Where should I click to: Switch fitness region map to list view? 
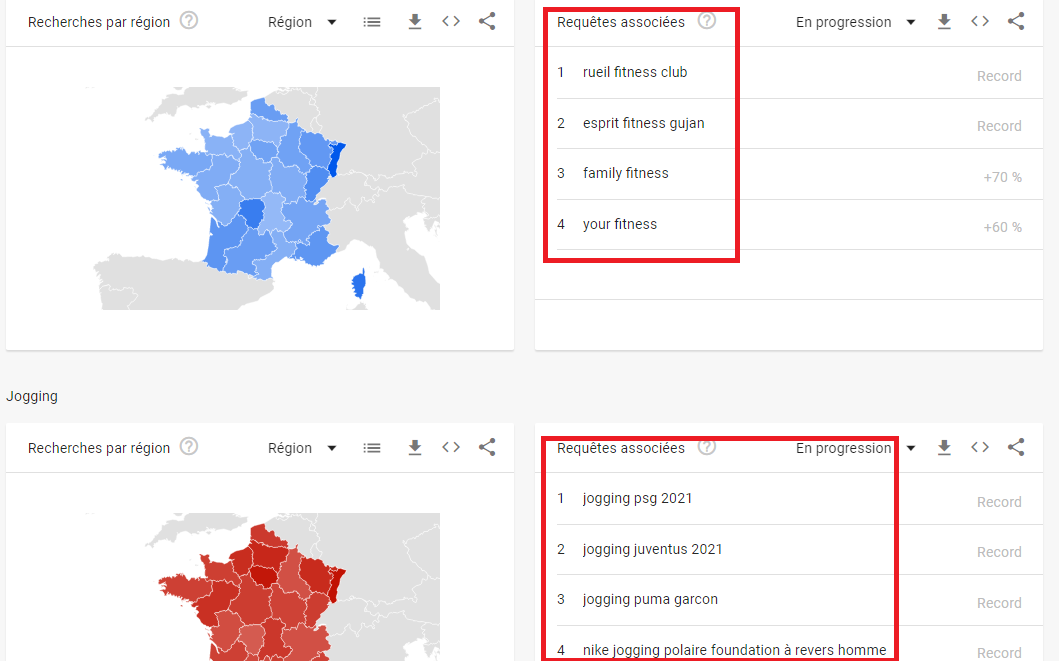[371, 22]
